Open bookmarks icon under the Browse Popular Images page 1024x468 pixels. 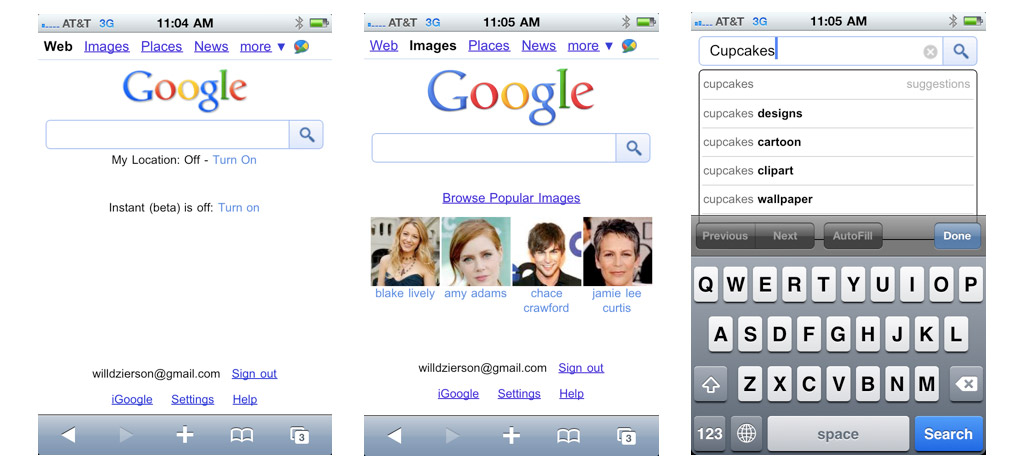click(x=568, y=435)
